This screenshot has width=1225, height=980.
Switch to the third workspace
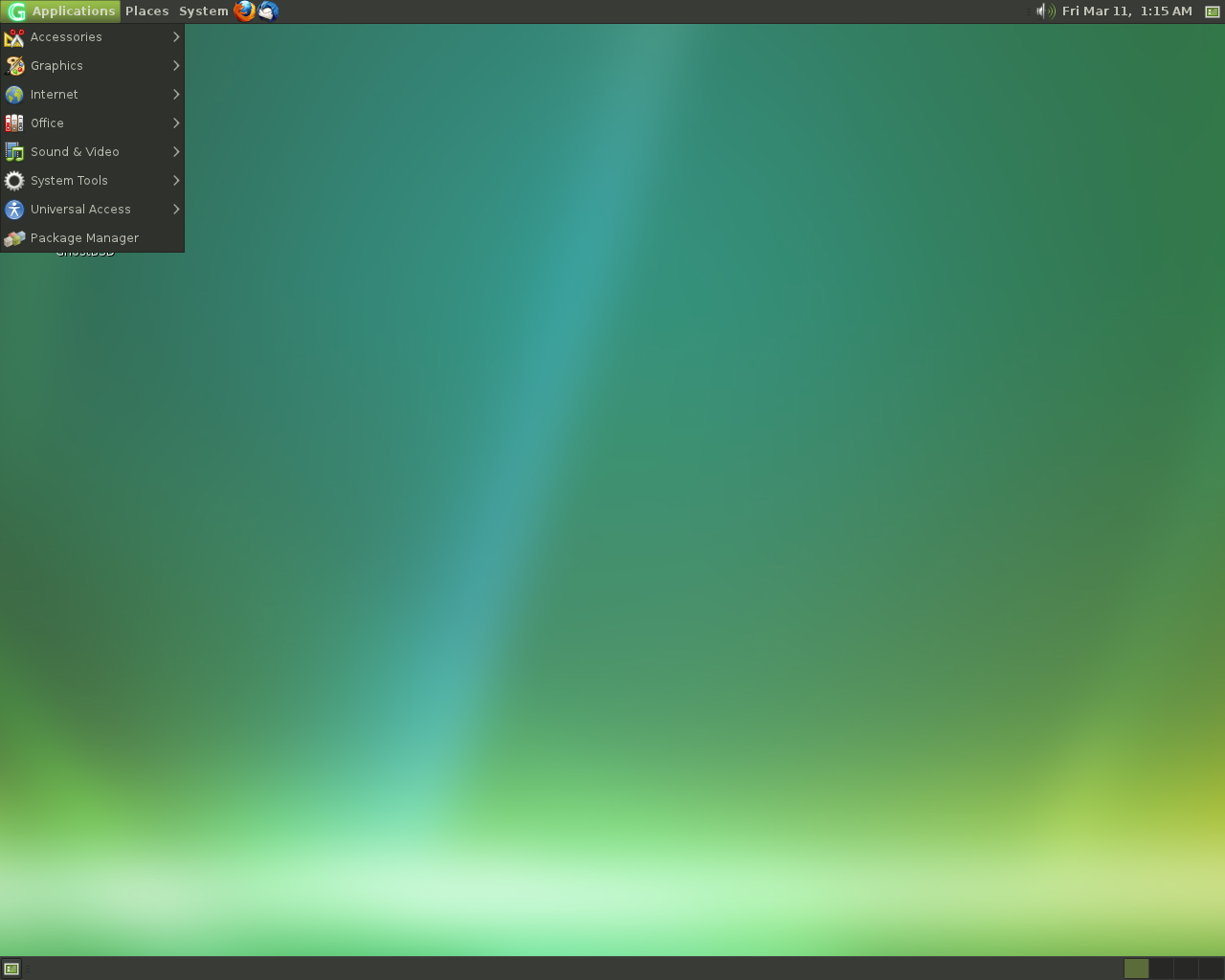pos(1186,969)
